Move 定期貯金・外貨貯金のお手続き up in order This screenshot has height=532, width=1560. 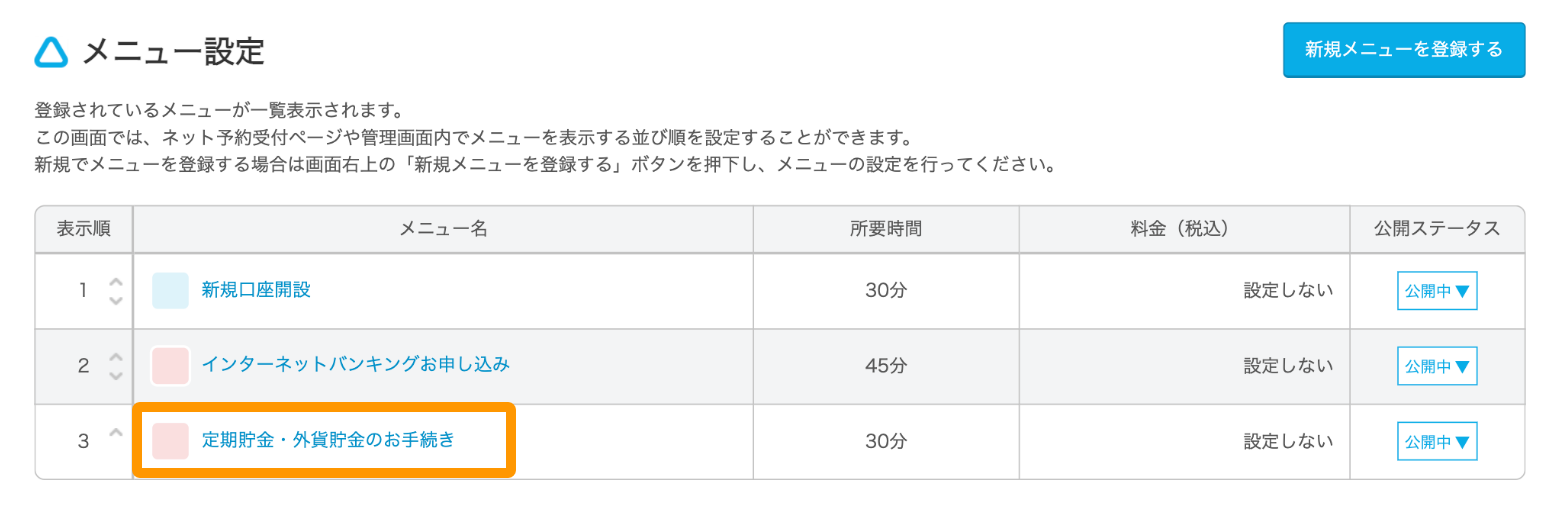point(115,432)
